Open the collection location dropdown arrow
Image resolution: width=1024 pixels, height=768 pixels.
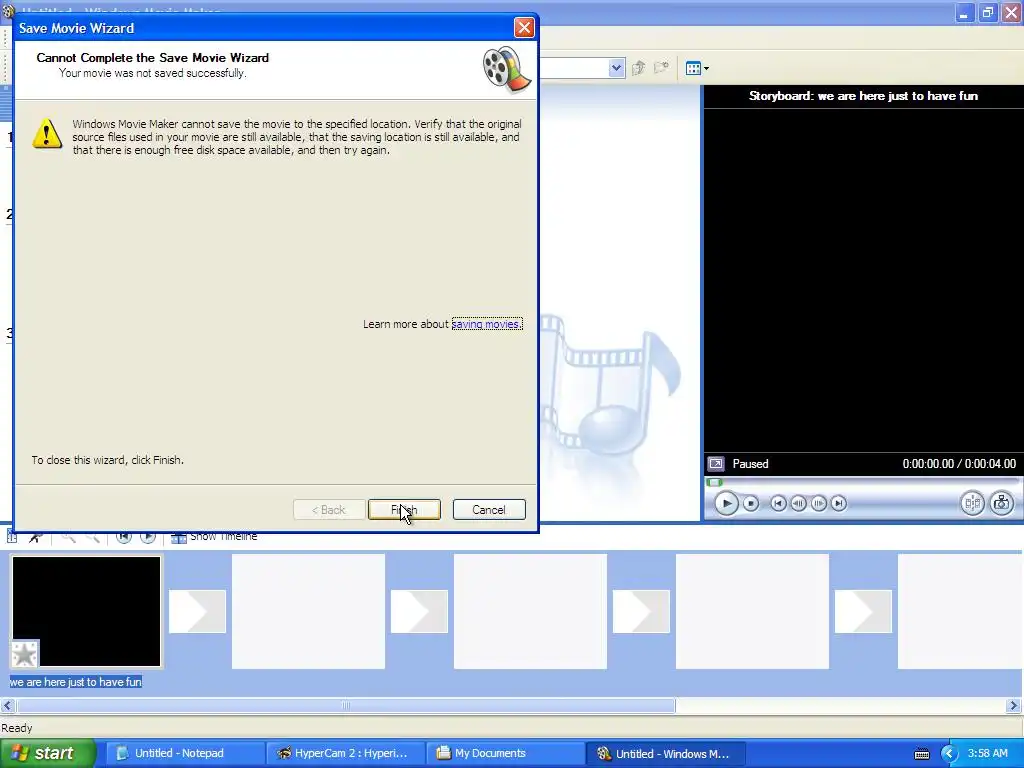click(x=616, y=68)
